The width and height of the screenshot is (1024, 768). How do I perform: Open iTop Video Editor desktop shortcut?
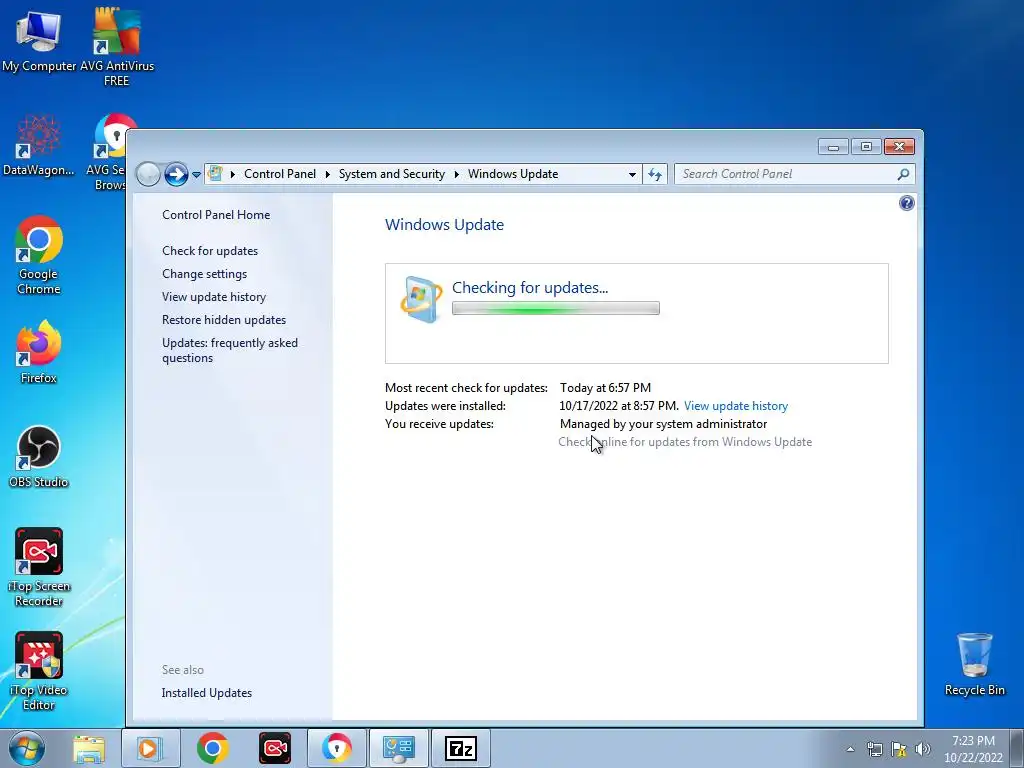click(x=39, y=671)
